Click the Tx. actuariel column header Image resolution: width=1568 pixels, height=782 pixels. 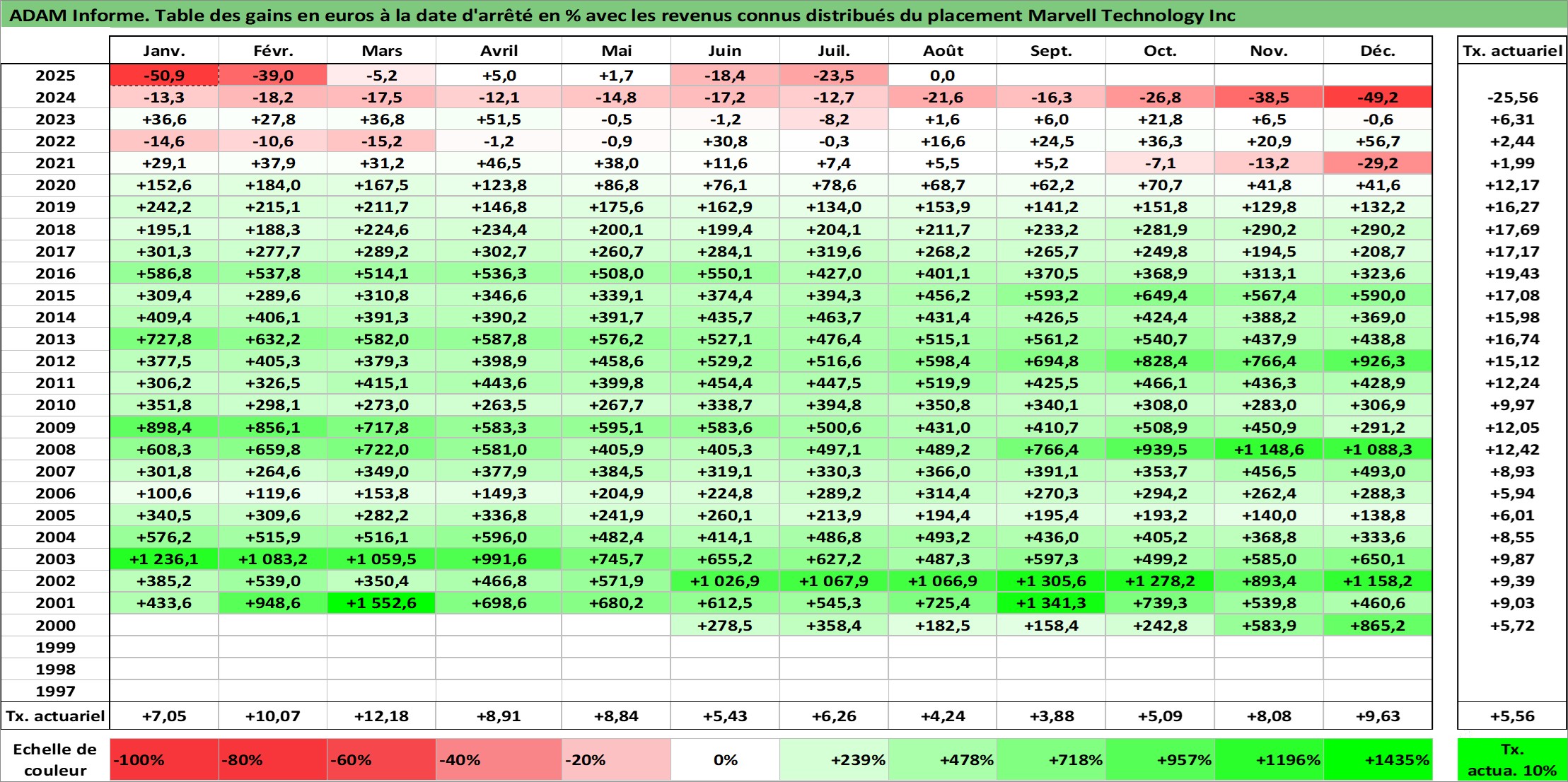point(1512,50)
